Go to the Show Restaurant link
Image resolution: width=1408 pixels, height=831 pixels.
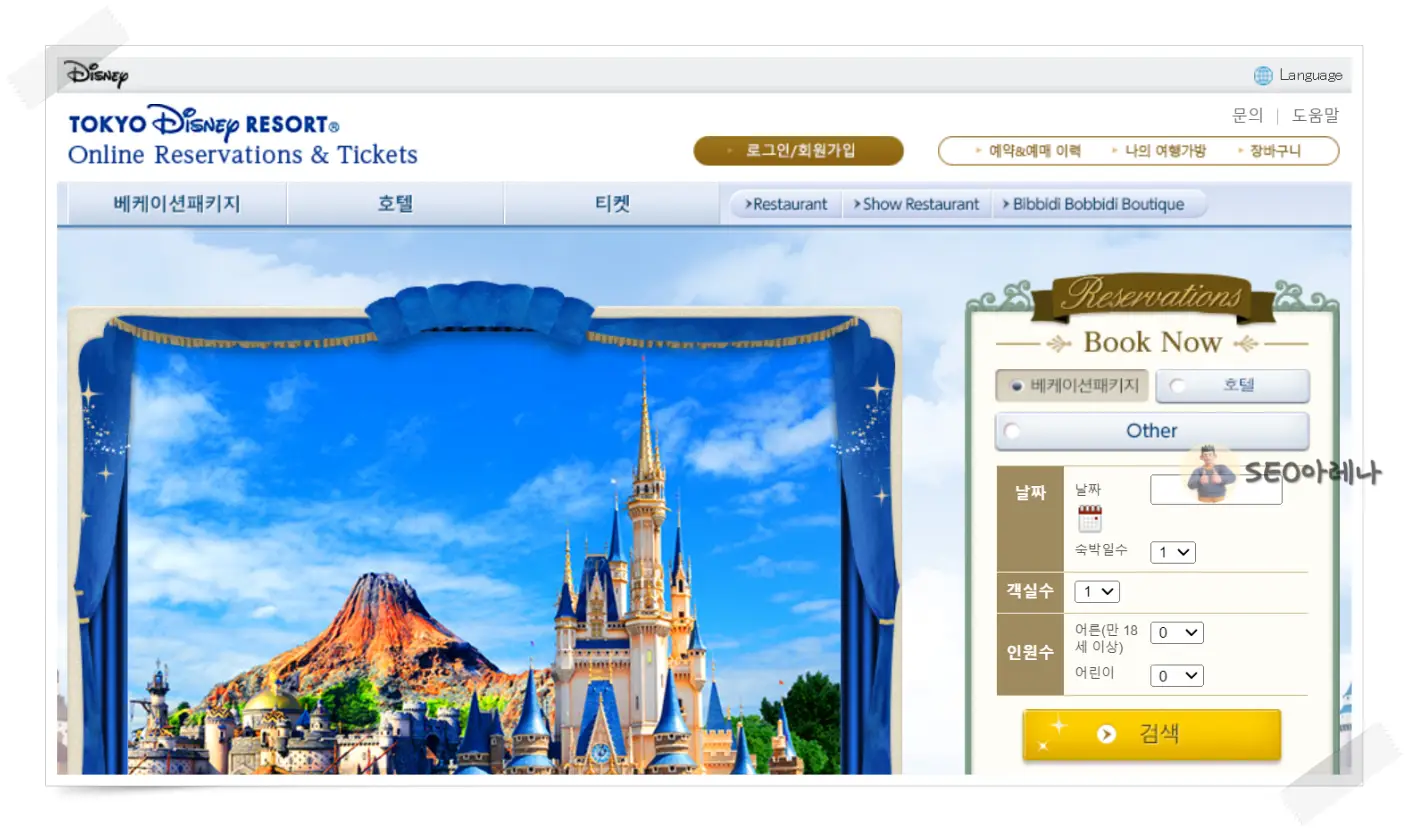click(x=916, y=204)
